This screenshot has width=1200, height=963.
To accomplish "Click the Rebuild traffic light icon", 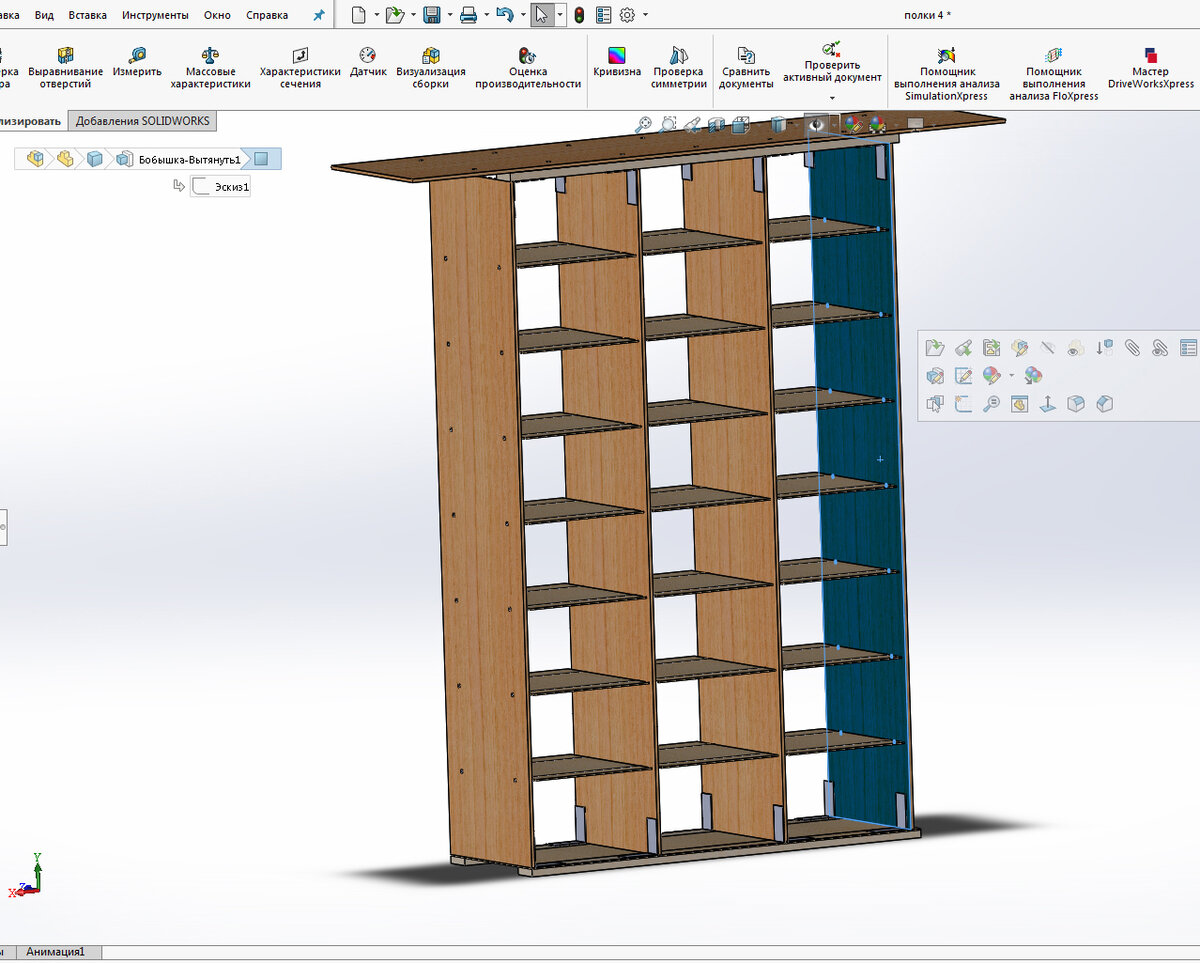I will coord(578,15).
